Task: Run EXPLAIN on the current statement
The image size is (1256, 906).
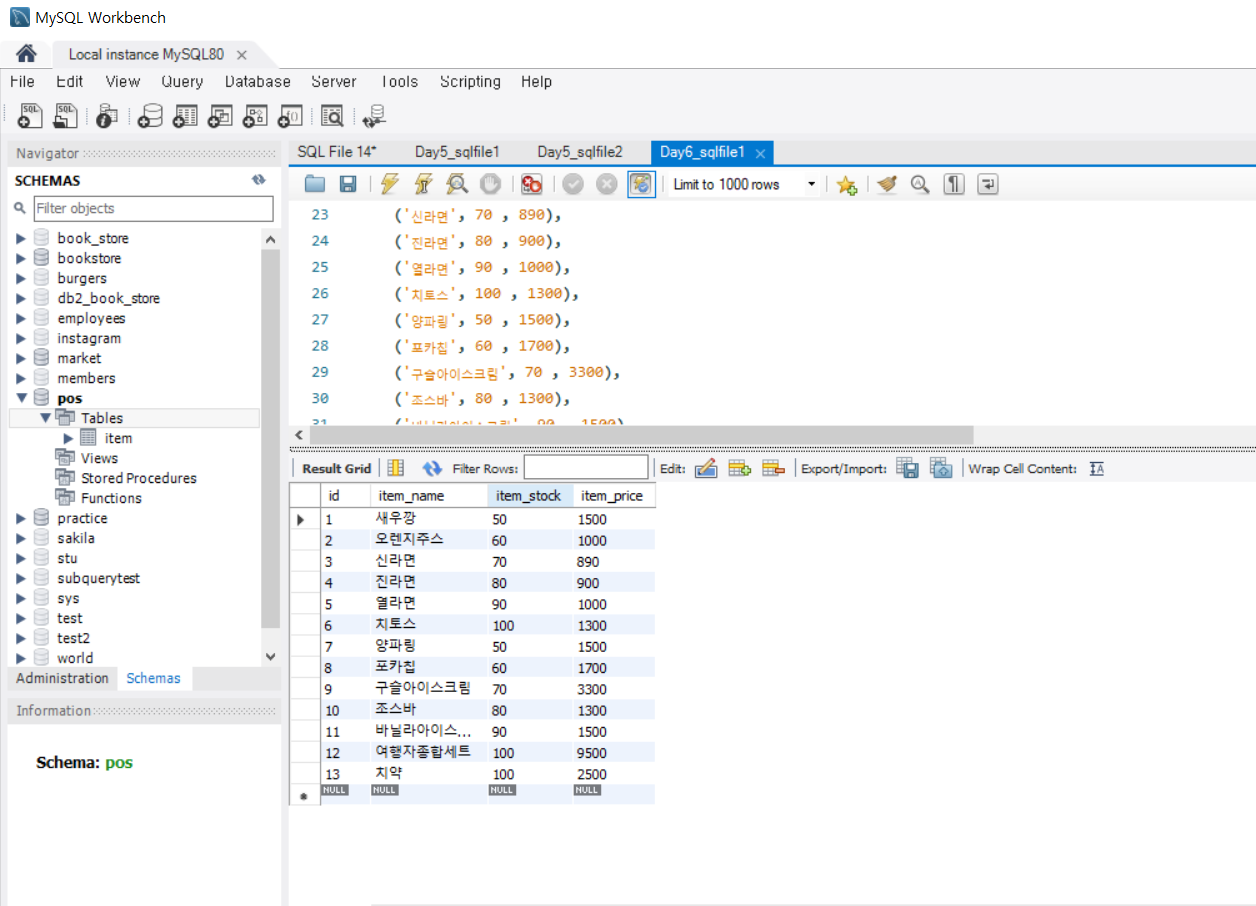Action: pyautogui.click(x=456, y=184)
